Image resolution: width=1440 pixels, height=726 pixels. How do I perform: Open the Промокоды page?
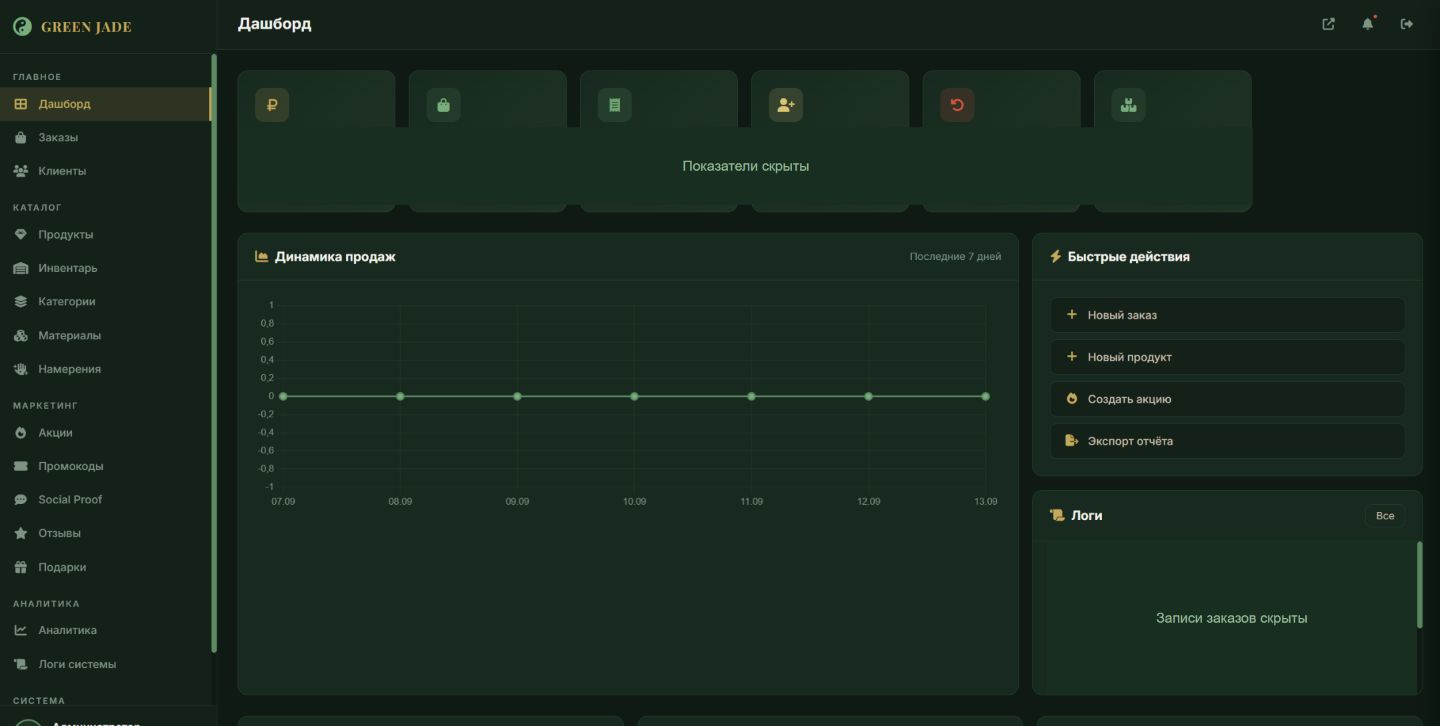pos(105,466)
